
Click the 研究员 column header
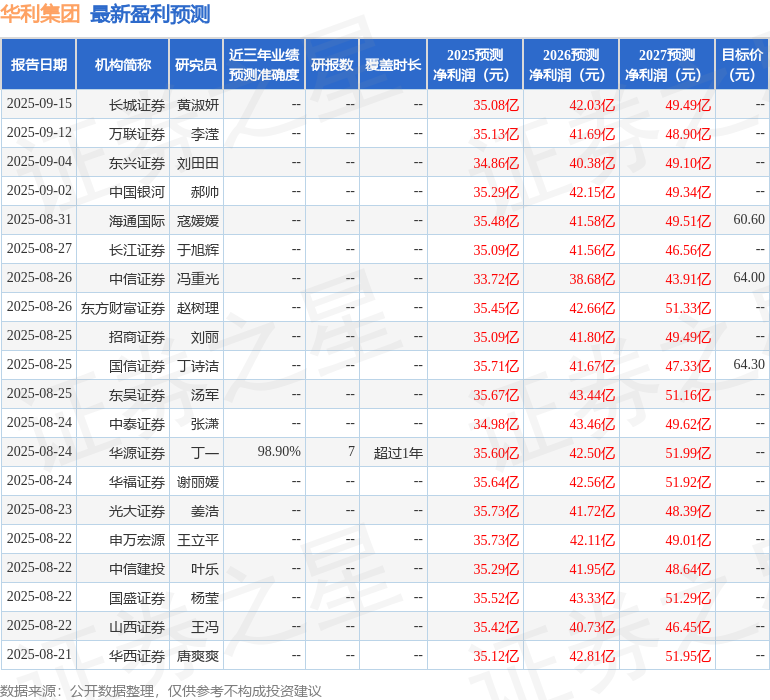(x=195, y=65)
